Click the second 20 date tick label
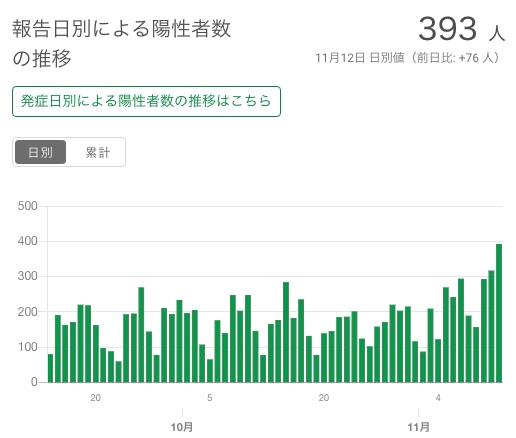Image resolution: width=516 pixels, height=438 pixels. tap(324, 398)
